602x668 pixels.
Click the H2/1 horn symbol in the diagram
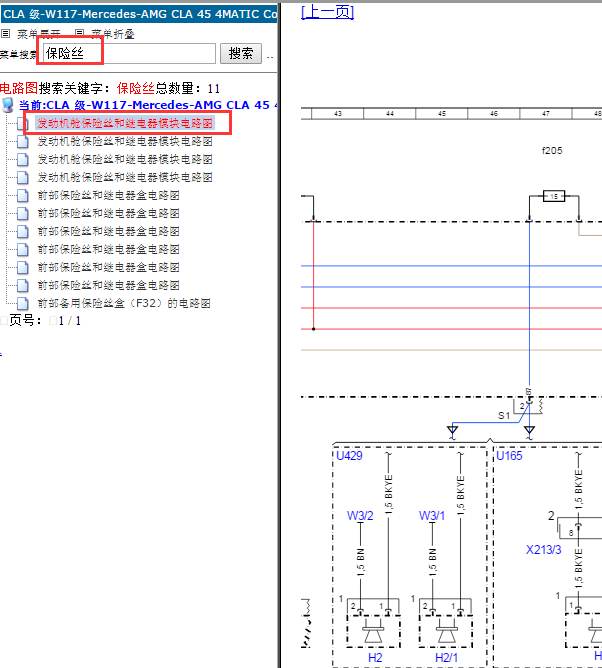tap(446, 631)
